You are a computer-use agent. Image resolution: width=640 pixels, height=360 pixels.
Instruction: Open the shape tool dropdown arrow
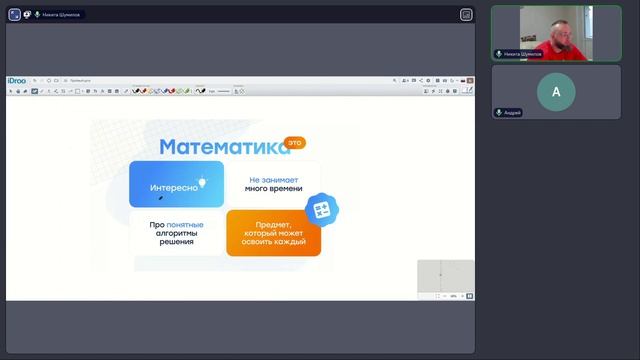(82, 91)
